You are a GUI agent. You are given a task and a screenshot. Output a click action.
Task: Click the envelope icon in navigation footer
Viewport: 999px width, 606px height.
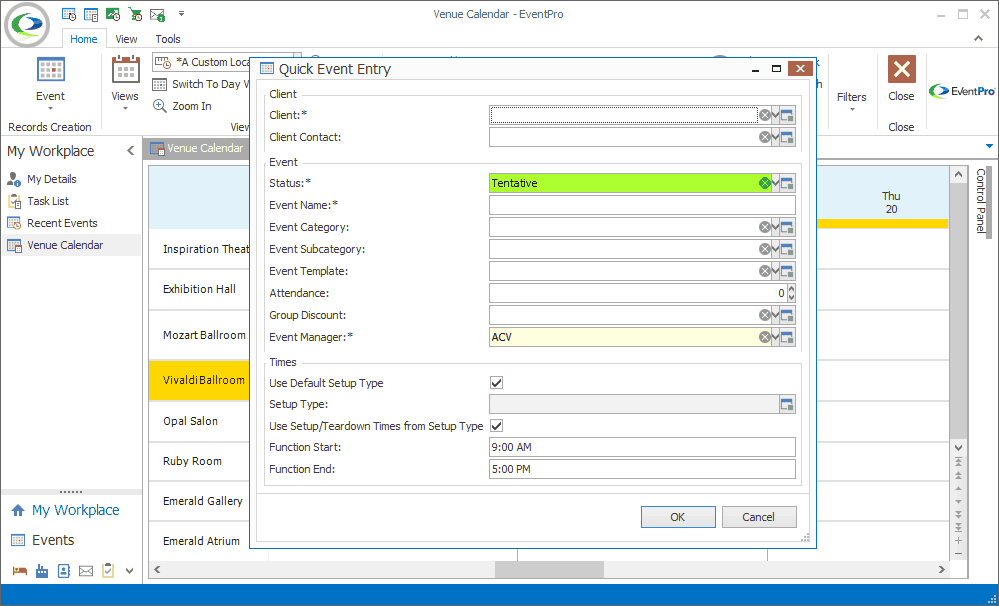86,571
